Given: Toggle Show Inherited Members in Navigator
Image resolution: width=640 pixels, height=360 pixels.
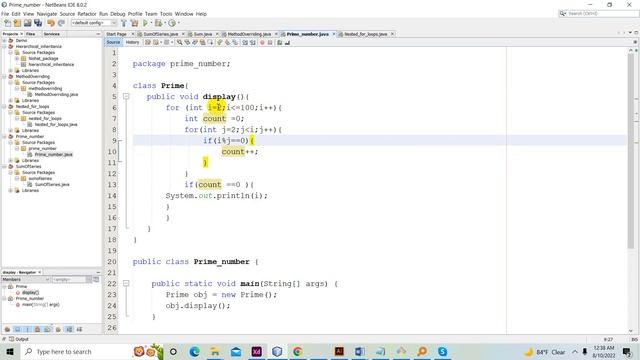Looking at the screenshot, I should click(x=7, y=329).
